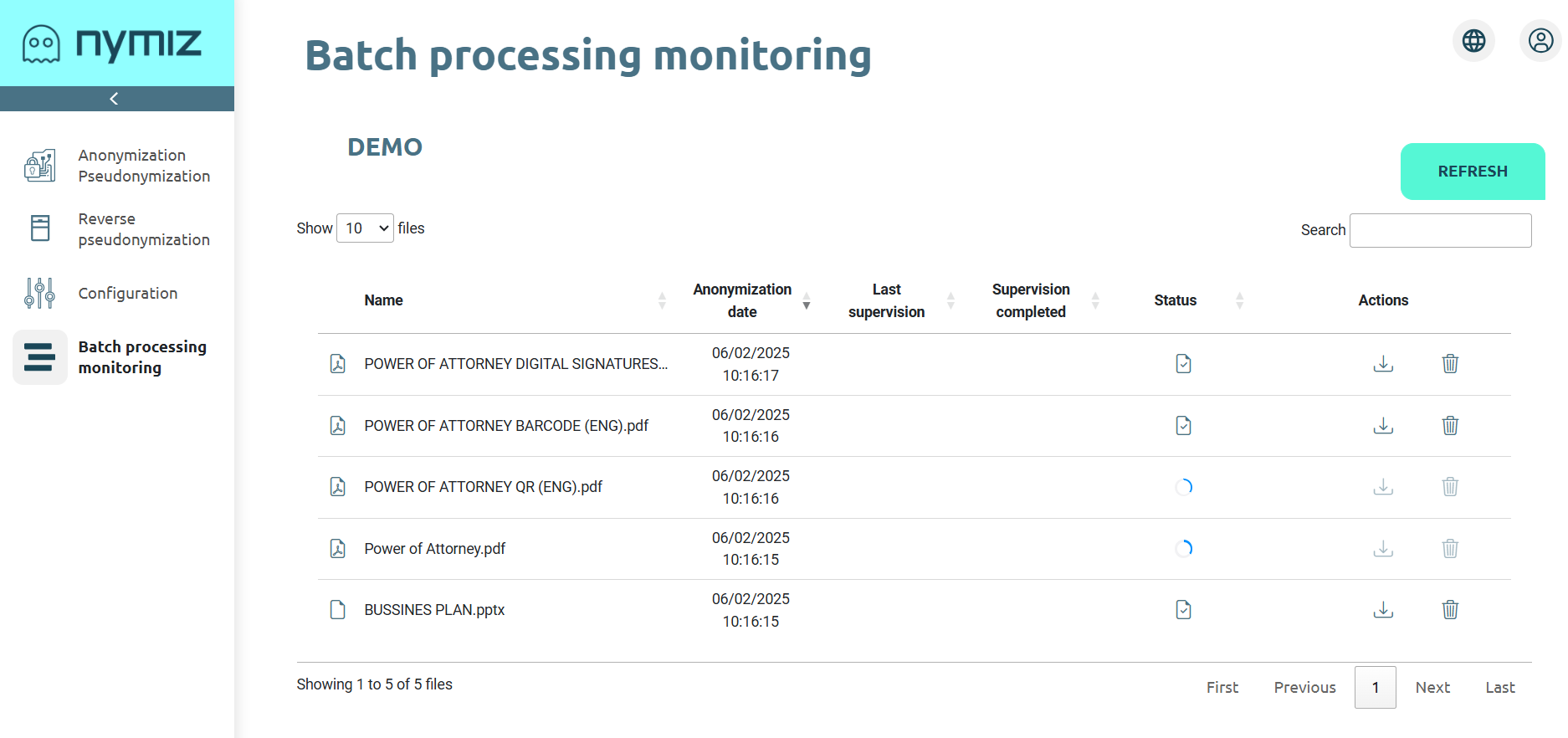Sort table by Anonymization date

click(742, 300)
